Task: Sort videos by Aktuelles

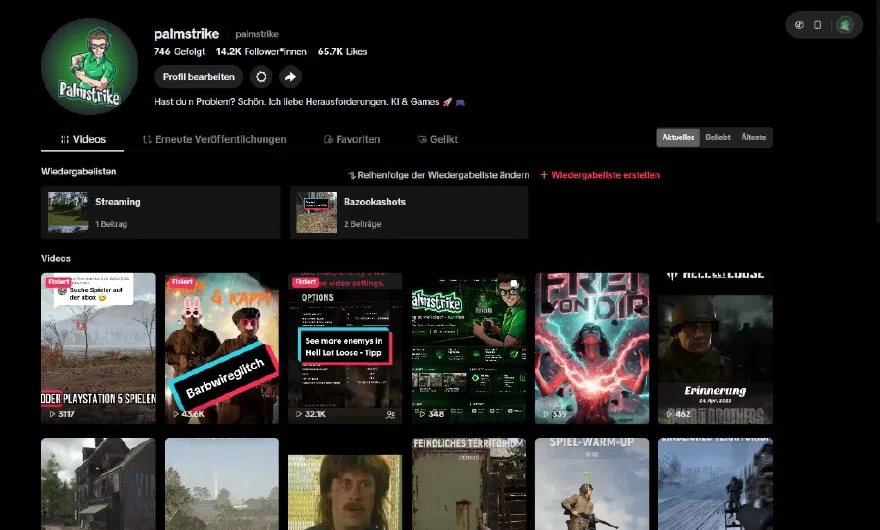Action: [678, 138]
